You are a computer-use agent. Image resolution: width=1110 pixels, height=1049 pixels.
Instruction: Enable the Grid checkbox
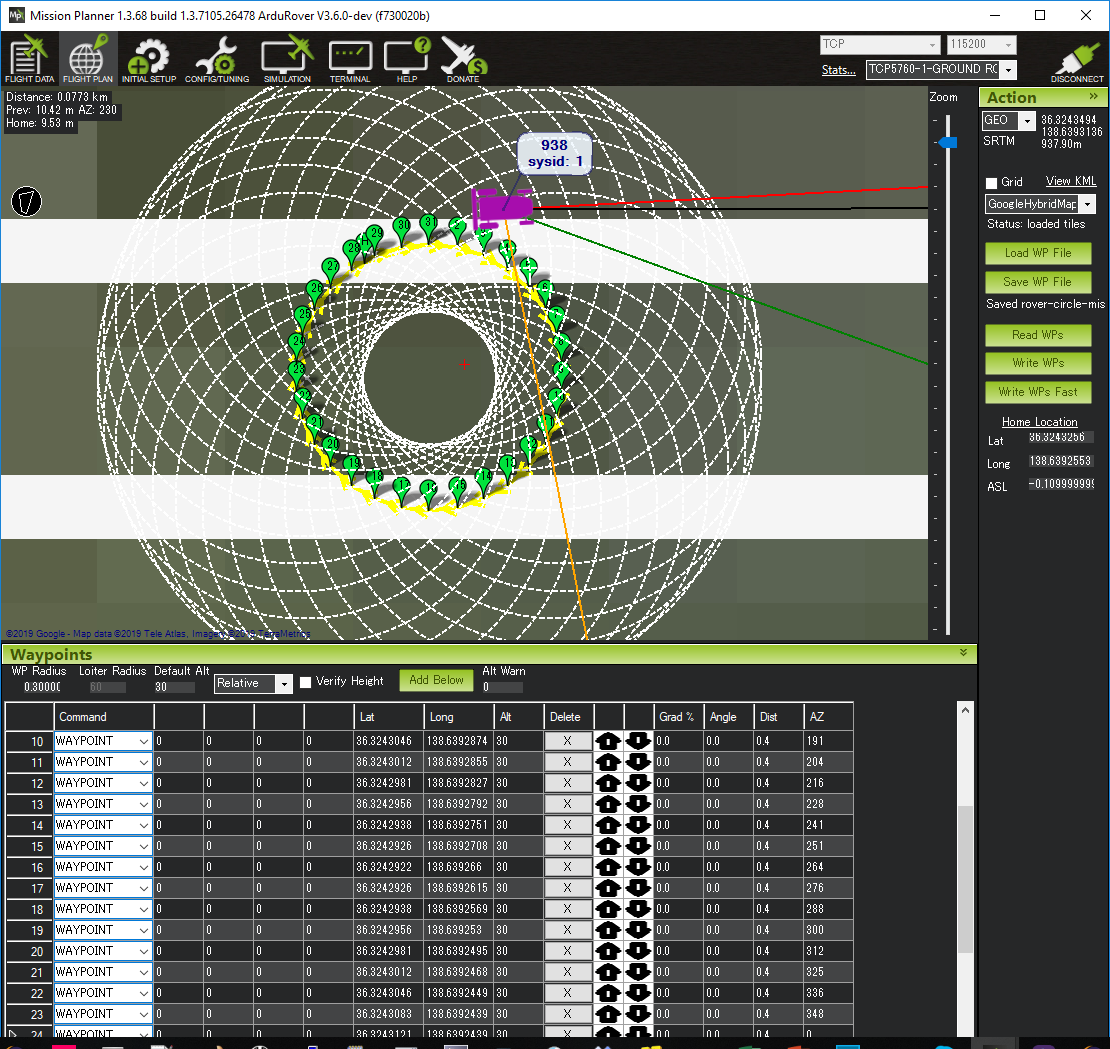pos(991,183)
